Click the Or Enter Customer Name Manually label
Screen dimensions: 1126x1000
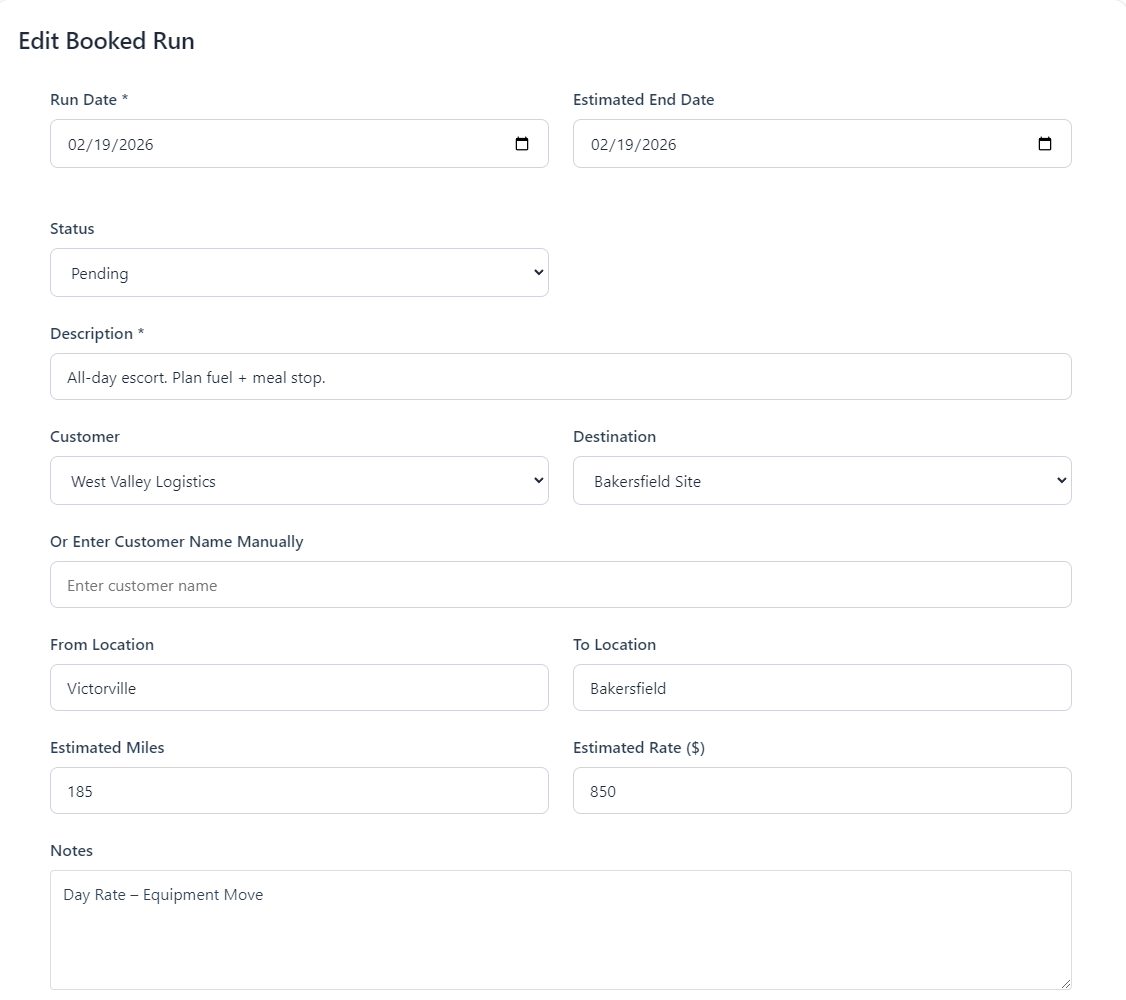point(177,541)
